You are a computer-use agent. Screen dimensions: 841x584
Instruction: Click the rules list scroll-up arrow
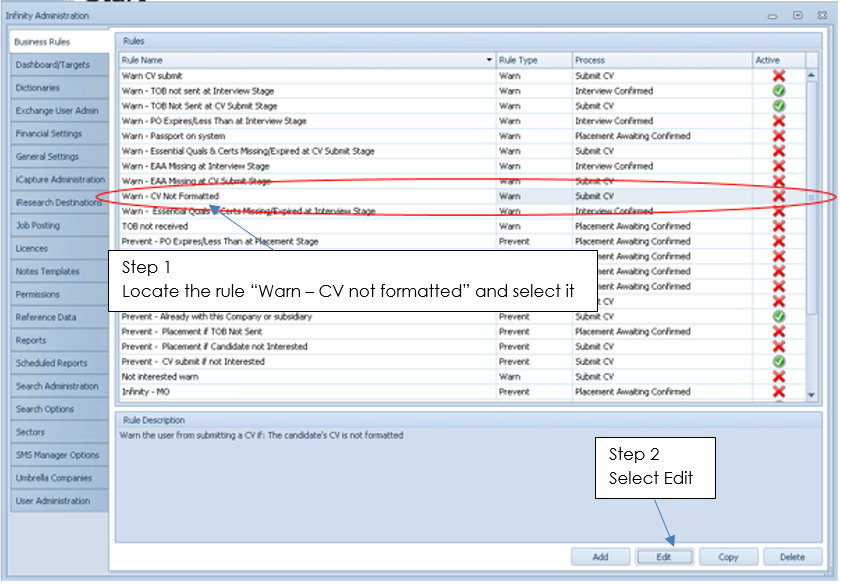click(811, 76)
